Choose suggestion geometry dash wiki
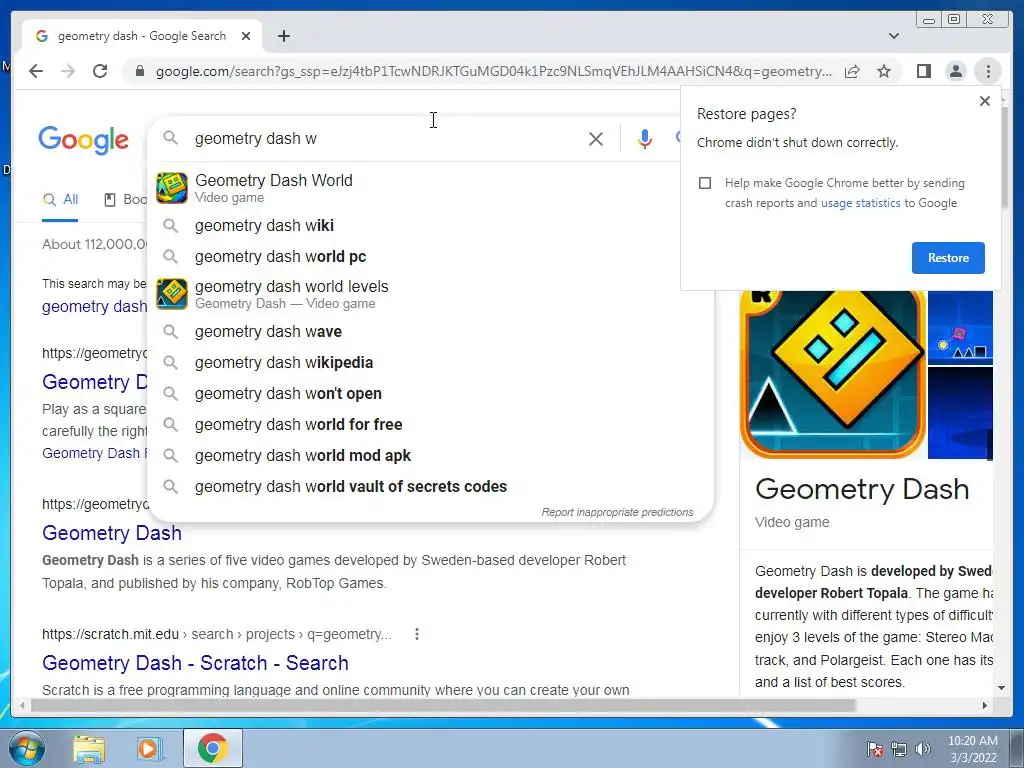1024x768 pixels. [431, 225]
